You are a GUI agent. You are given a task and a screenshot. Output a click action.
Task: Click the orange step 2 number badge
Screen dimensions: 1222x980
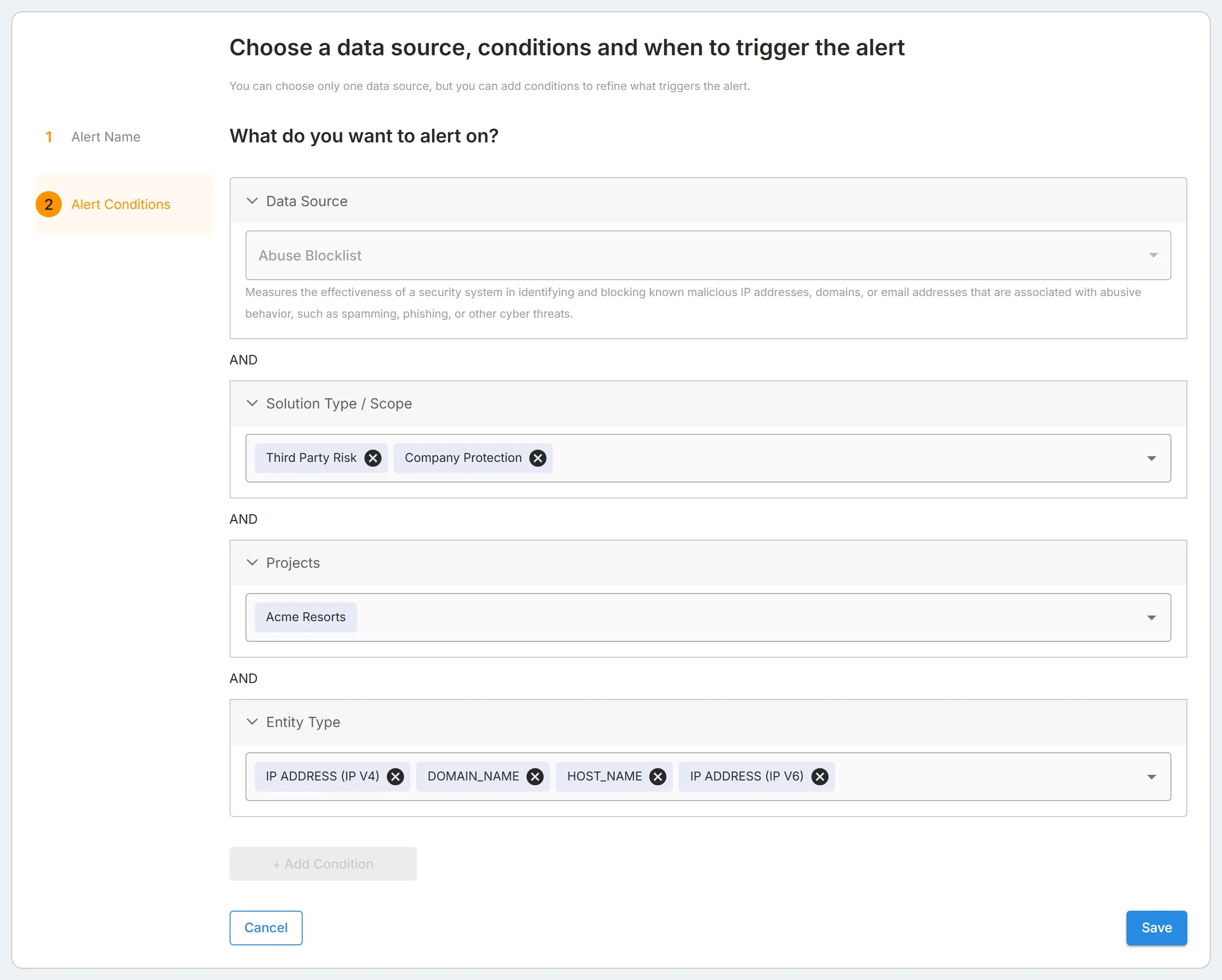click(49, 204)
